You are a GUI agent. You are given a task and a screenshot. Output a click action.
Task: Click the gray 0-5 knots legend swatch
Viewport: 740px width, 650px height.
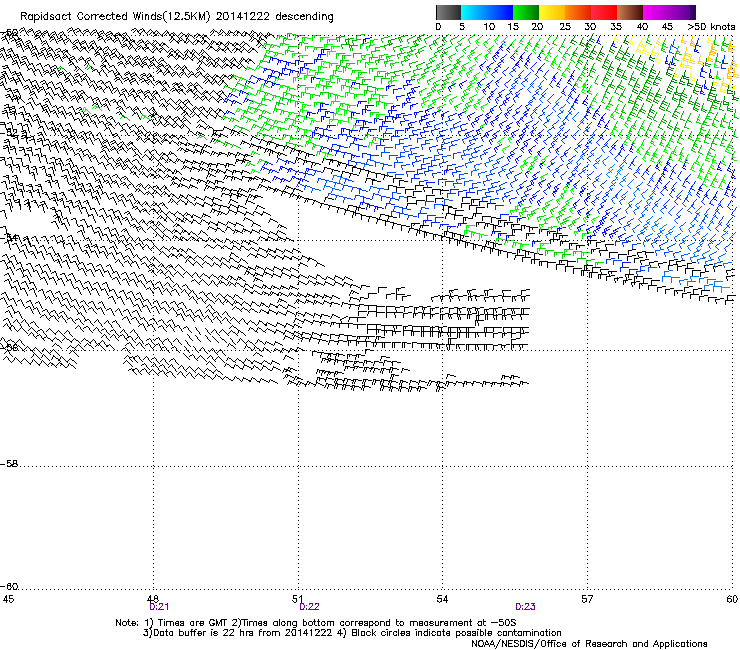point(448,12)
